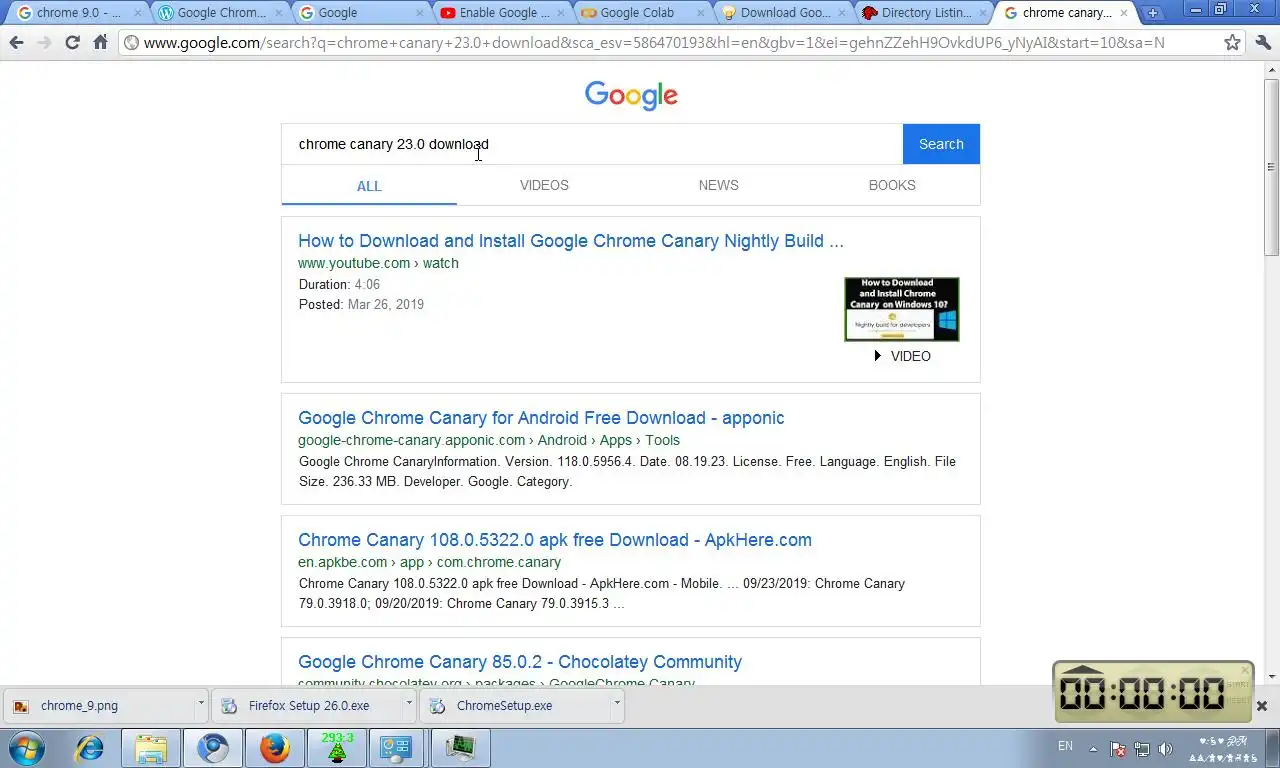Viewport: 1280px width, 768px height.
Task: Focus the Google search query box
Action: (x=592, y=144)
